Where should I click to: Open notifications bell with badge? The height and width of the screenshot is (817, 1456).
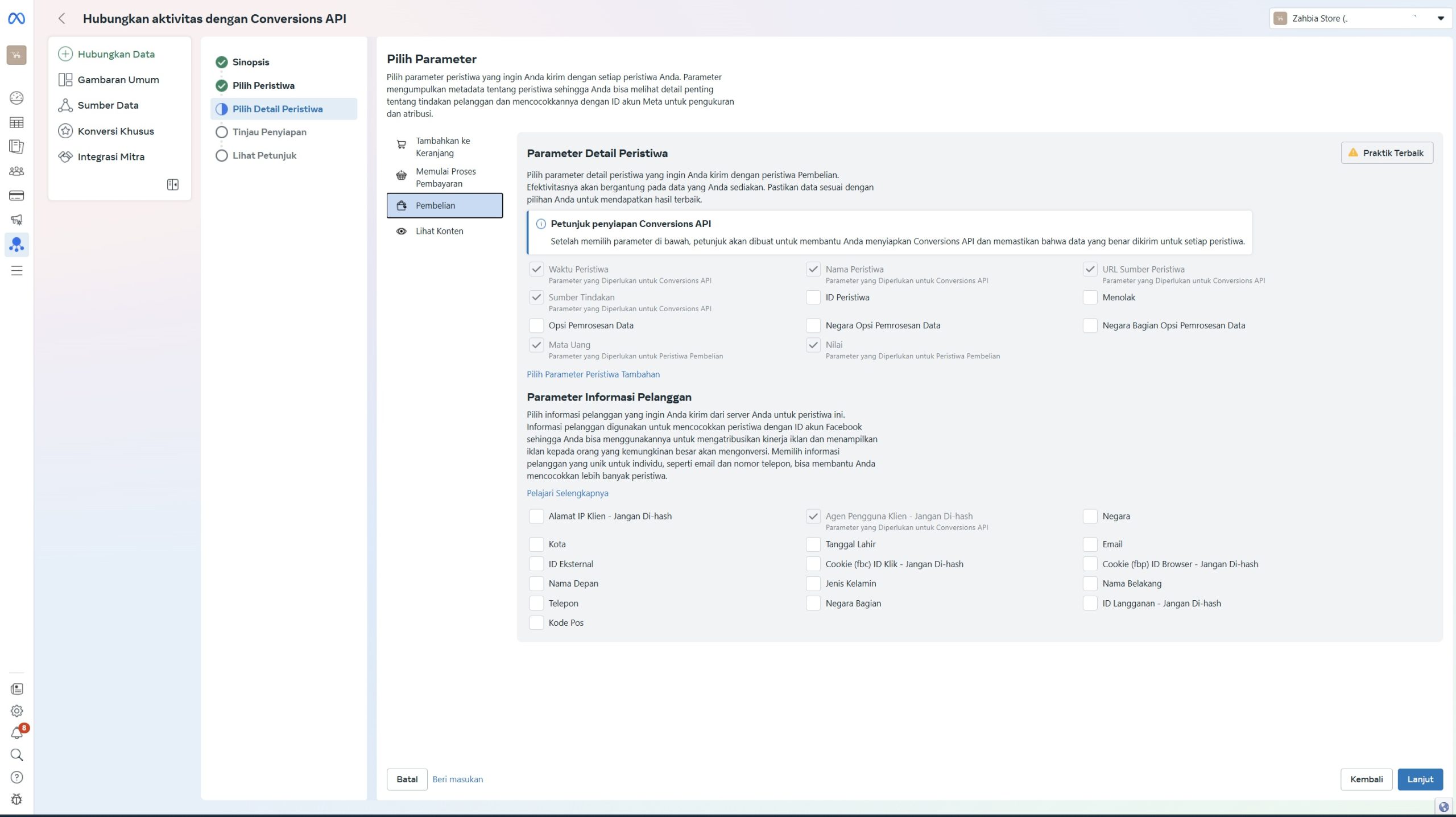click(17, 733)
